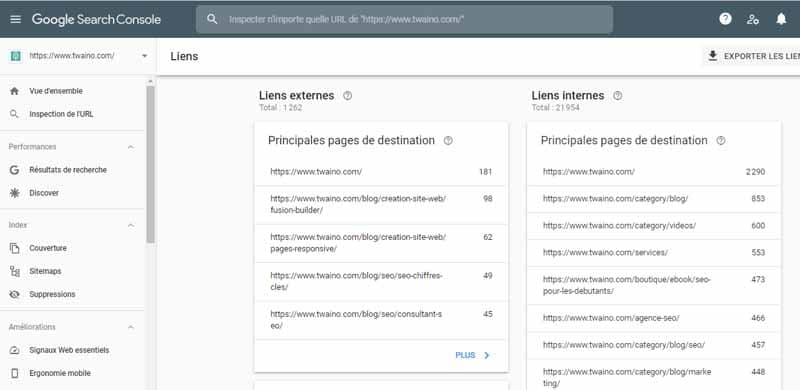This screenshot has height=390, width=800.
Task: Click the chevron arrow next to PLUS
Action: pyautogui.click(x=487, y=355)
